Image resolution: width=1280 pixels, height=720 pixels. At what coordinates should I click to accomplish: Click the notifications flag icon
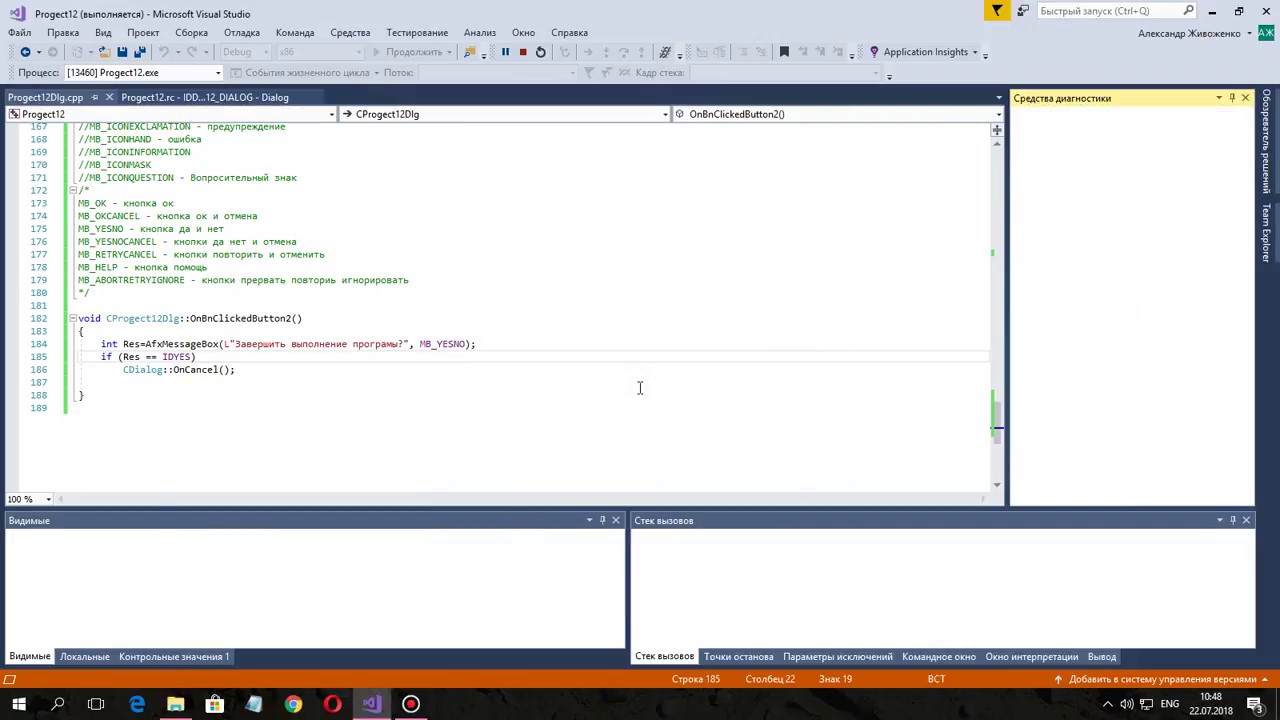(997, 11)
